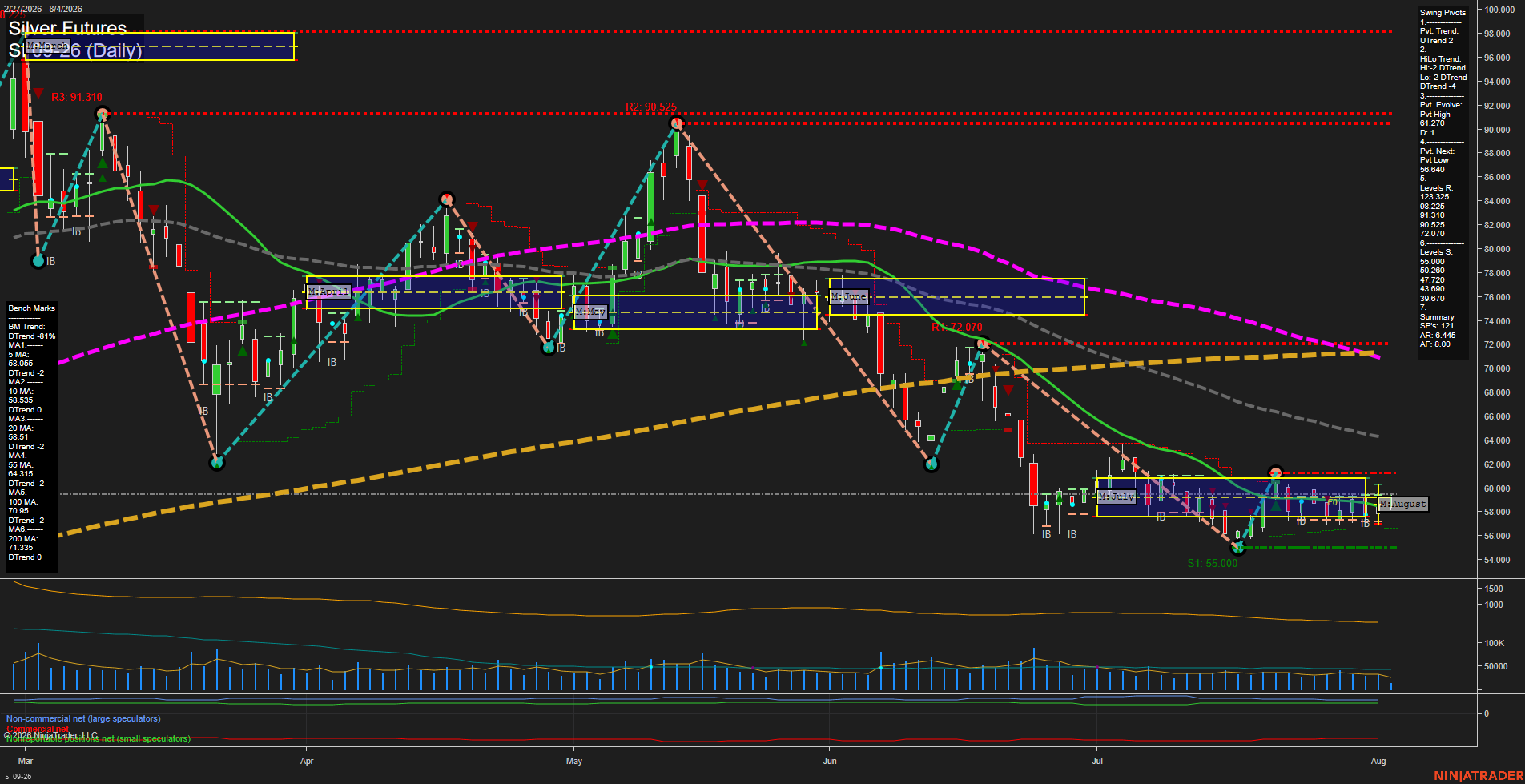Image resolution: width=1525 pixels, height=784 pixels.
Task: Click the Aug label on time axis
Action: pyautogui.click(x=1378, y=761)
